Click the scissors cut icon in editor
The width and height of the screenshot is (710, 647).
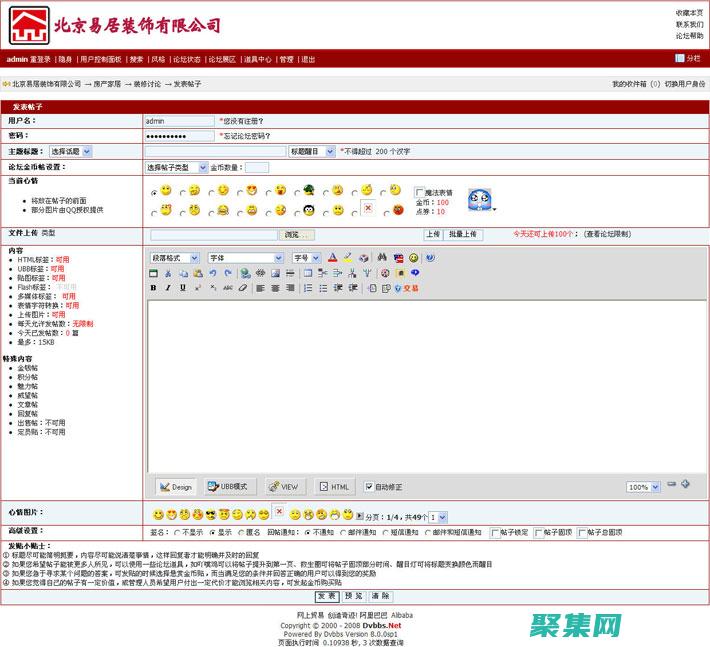[168, 273]
